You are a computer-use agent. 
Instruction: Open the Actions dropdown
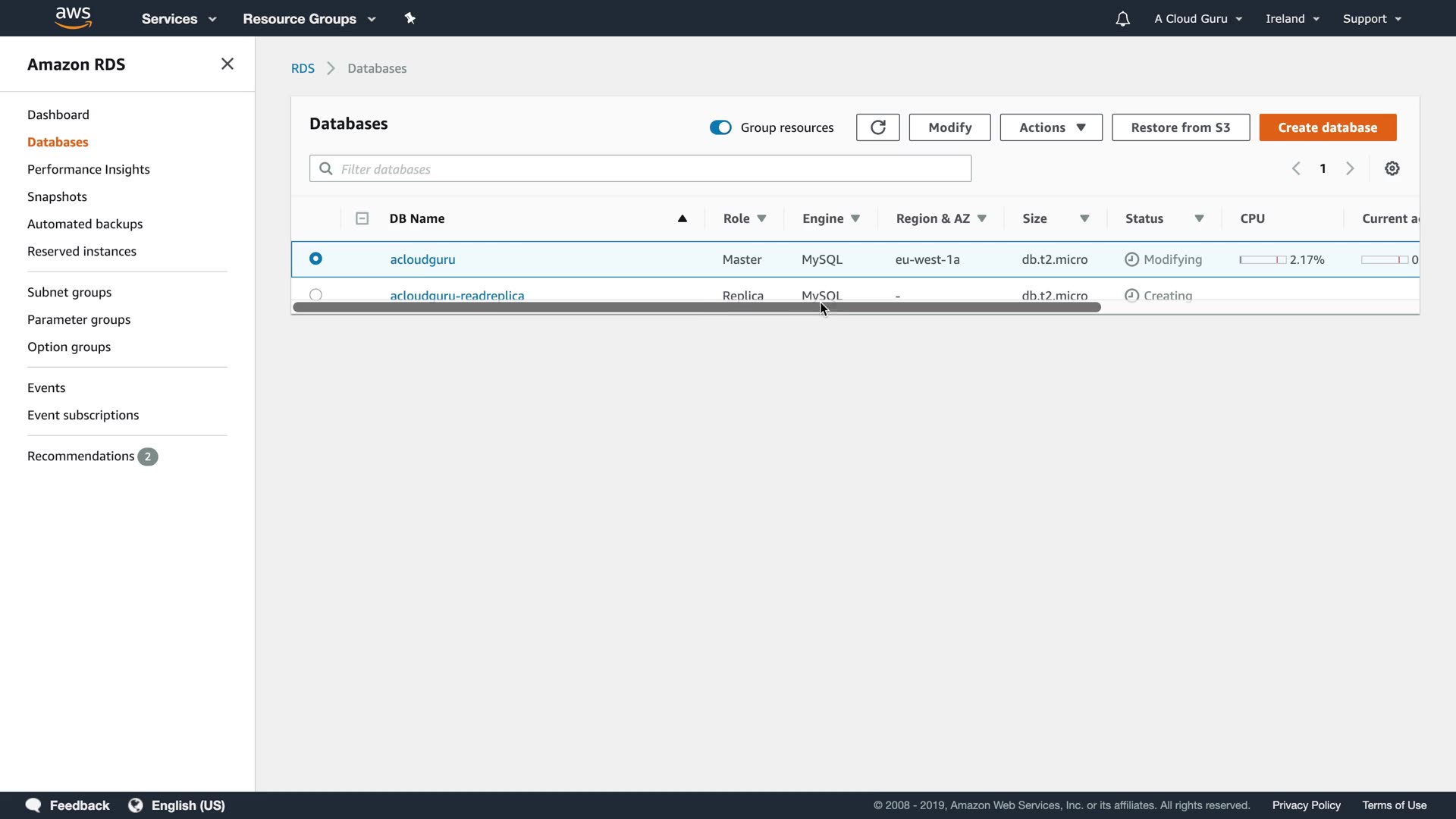(1050, 127)
